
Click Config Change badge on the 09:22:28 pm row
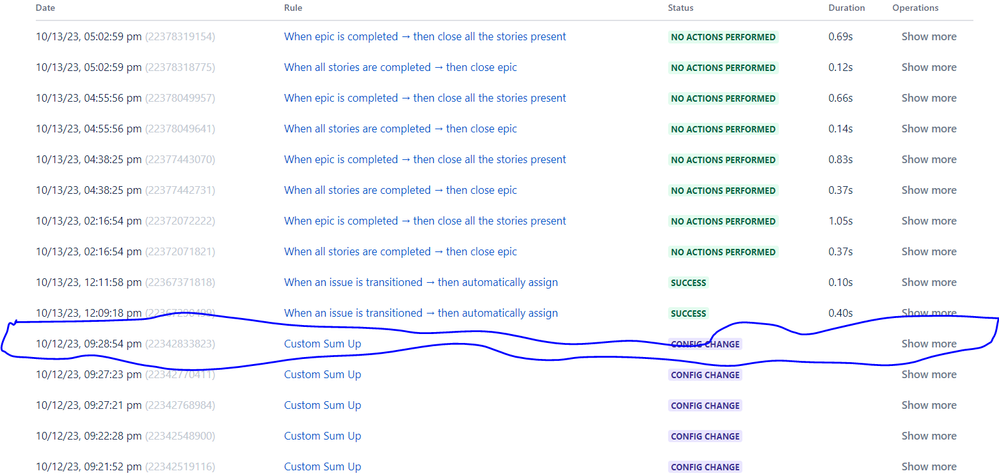click(705, 436)
